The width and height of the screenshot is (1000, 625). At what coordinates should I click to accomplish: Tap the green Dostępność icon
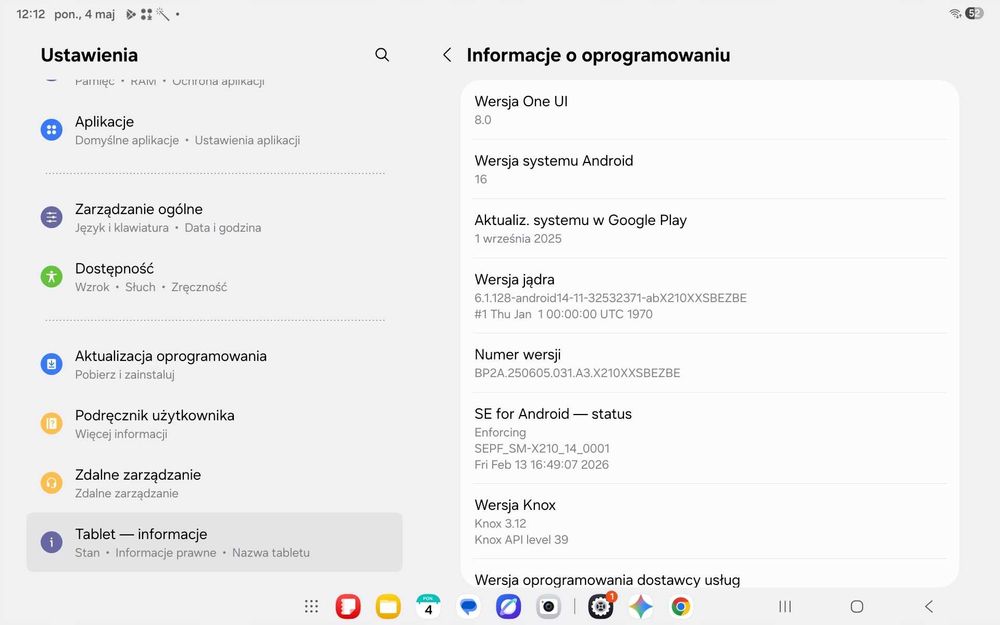pyautogui.click(x=52, y=277)
